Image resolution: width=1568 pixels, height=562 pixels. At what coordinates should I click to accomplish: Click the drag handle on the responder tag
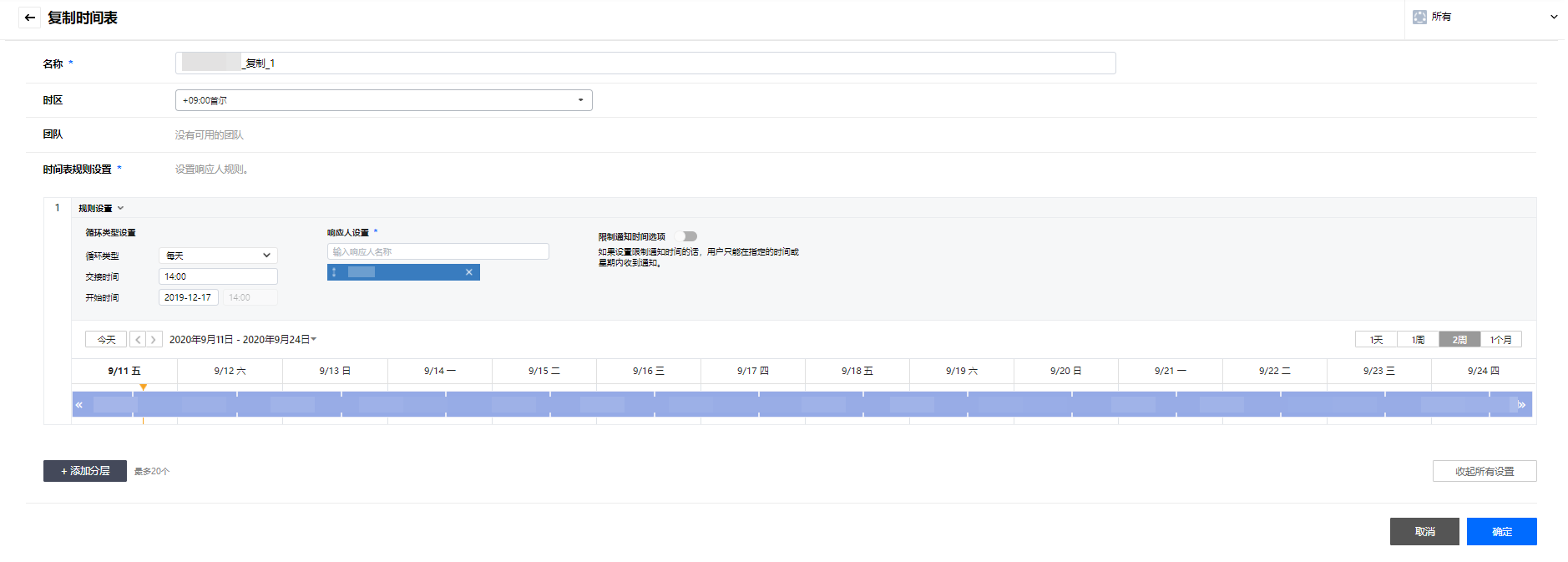(334, 272)
